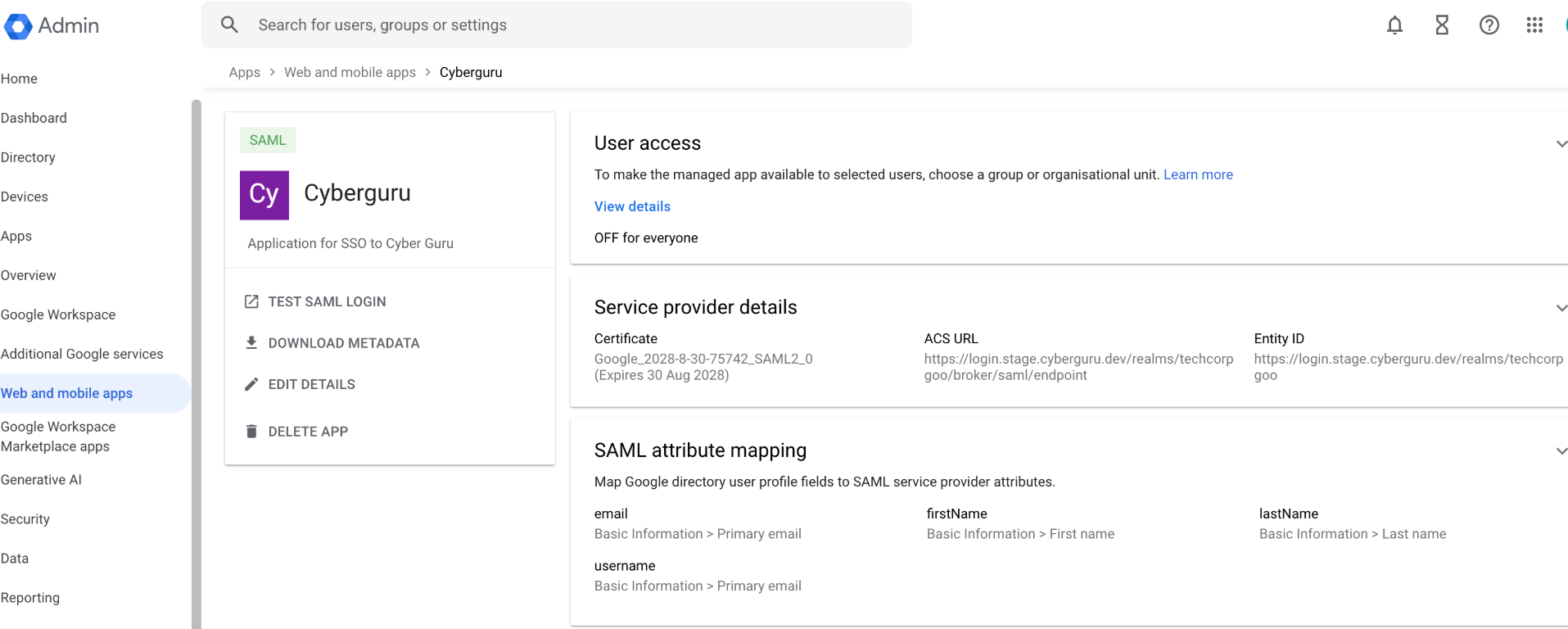Screen dimensions: 1568x629
Task: Open Additional Google services
Action: (82, 354)
